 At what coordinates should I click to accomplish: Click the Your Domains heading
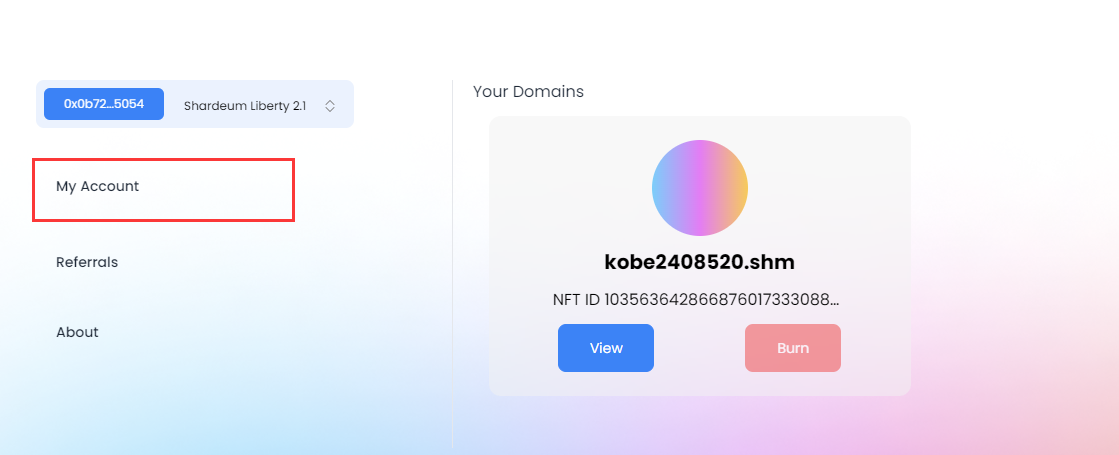coord(528,91)
